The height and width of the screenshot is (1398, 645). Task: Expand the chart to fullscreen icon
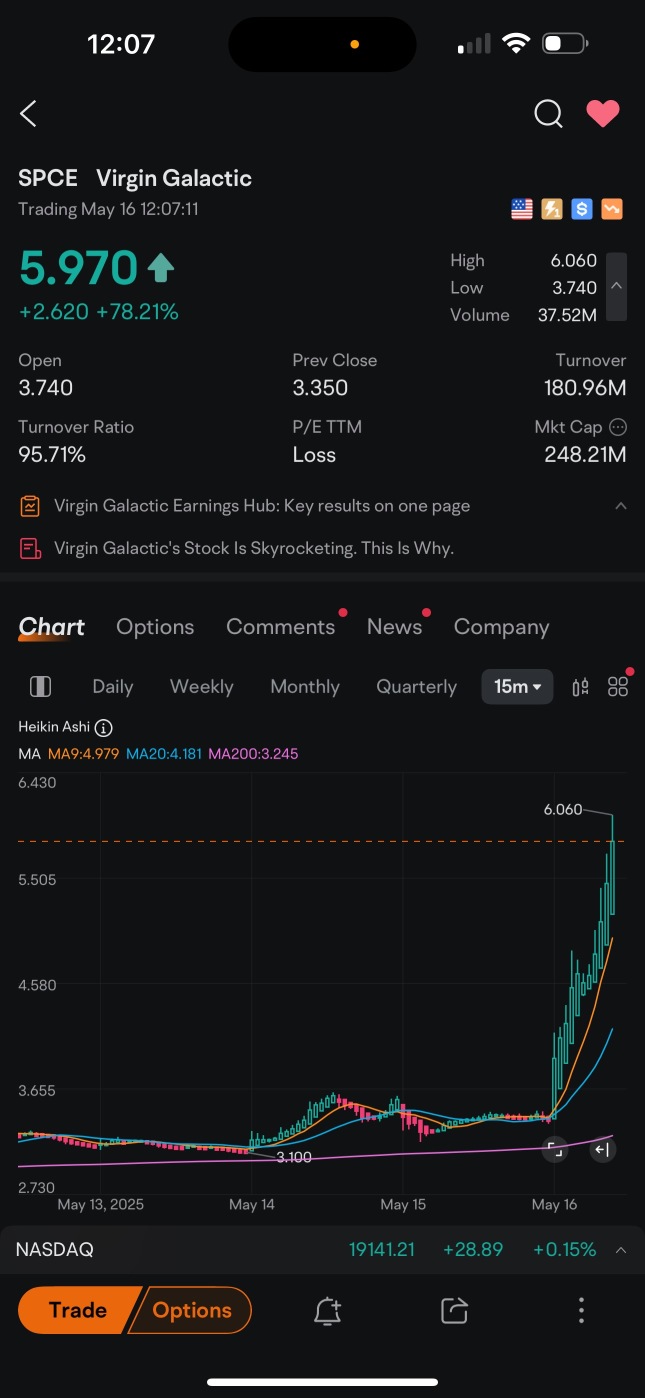click(x=554, y=1150)
